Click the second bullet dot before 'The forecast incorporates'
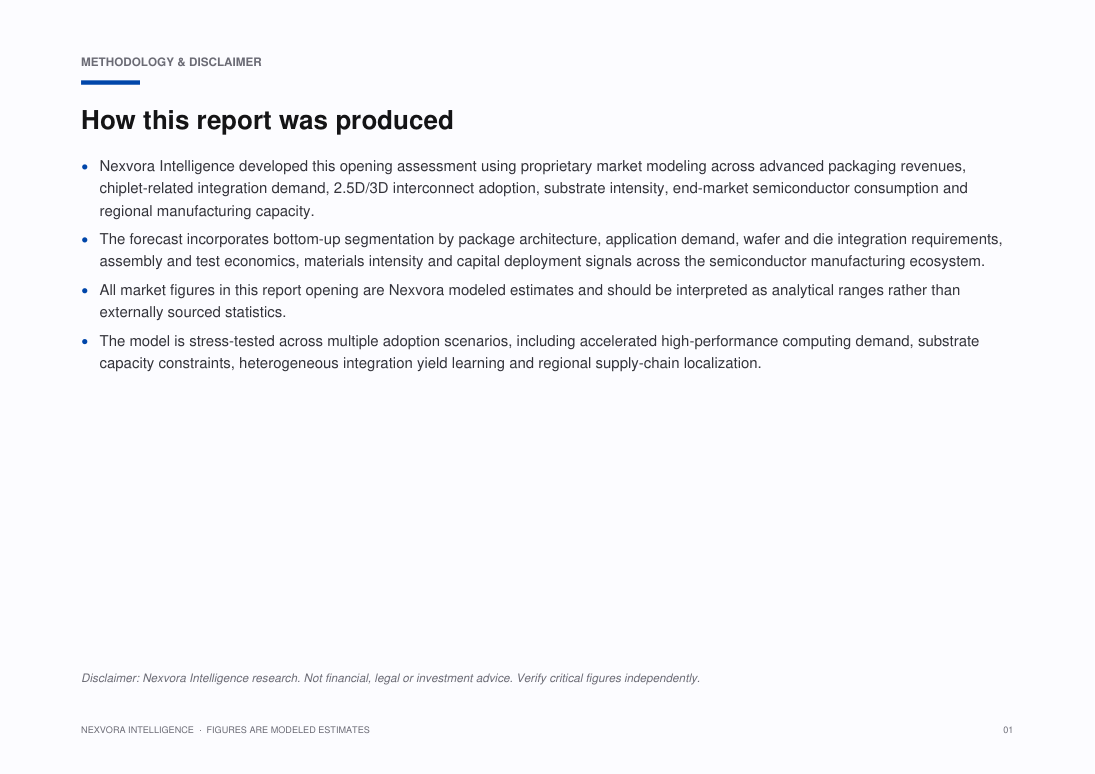This screenshot has height=774, width=1095. coord(85,240)
